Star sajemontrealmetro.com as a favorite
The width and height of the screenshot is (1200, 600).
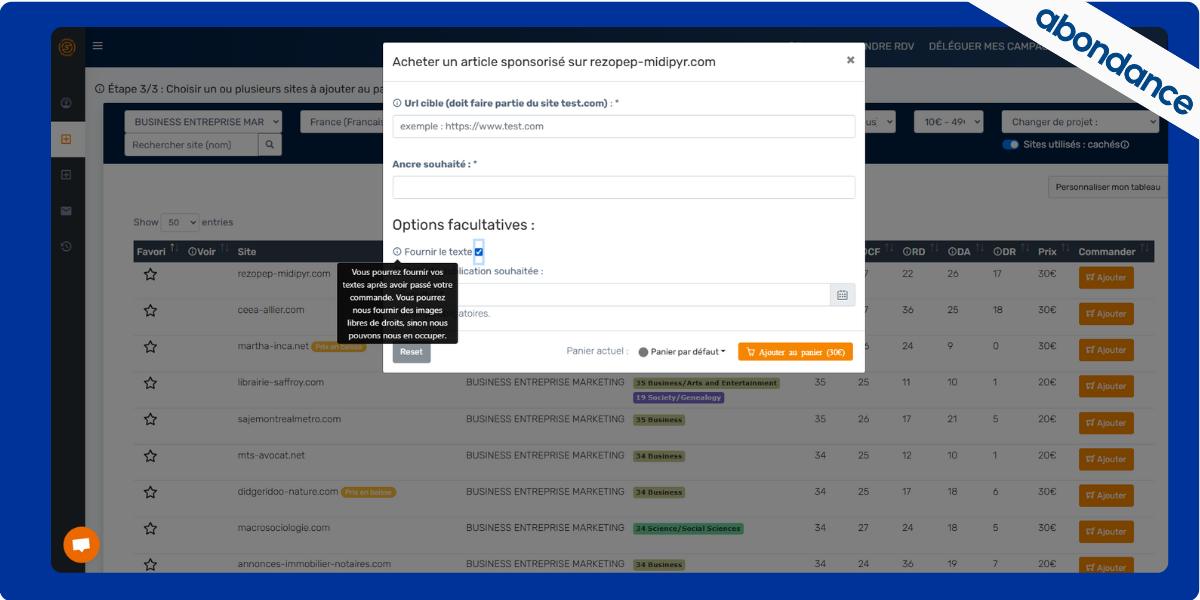point(150,419)
